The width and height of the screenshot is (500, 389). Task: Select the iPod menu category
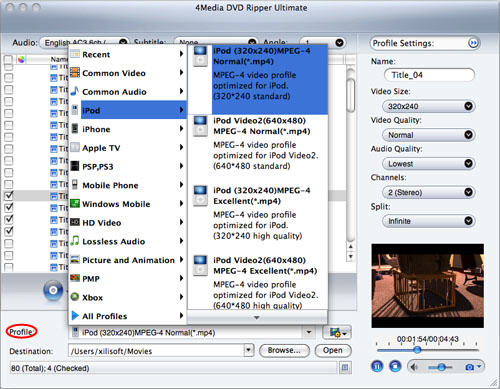[128, 110]
